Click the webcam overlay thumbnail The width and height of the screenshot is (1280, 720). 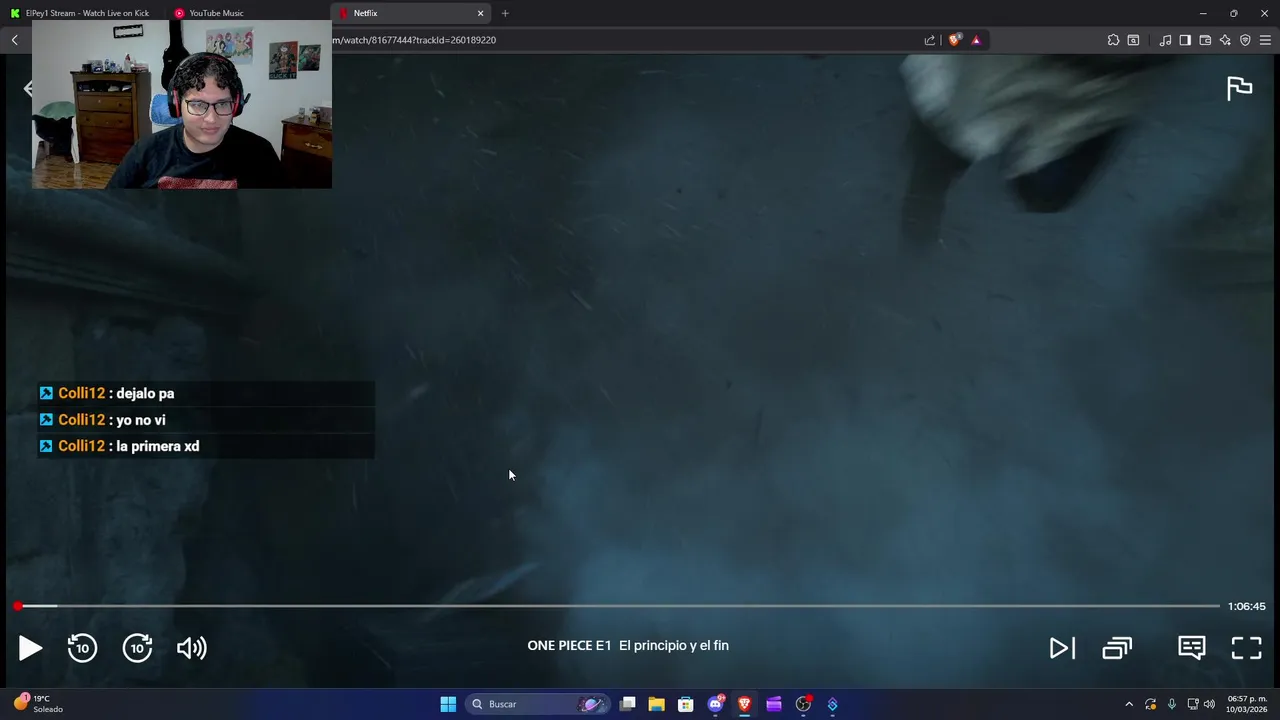pos(181,104)
